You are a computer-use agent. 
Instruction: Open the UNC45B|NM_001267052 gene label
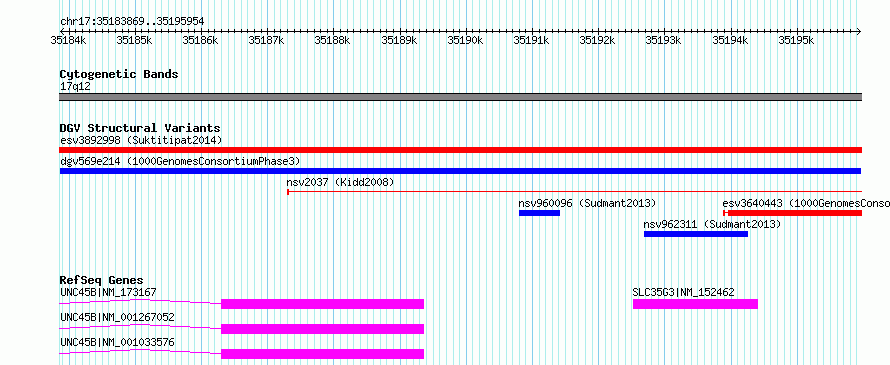pyautogui.click(x=117, y=317)
